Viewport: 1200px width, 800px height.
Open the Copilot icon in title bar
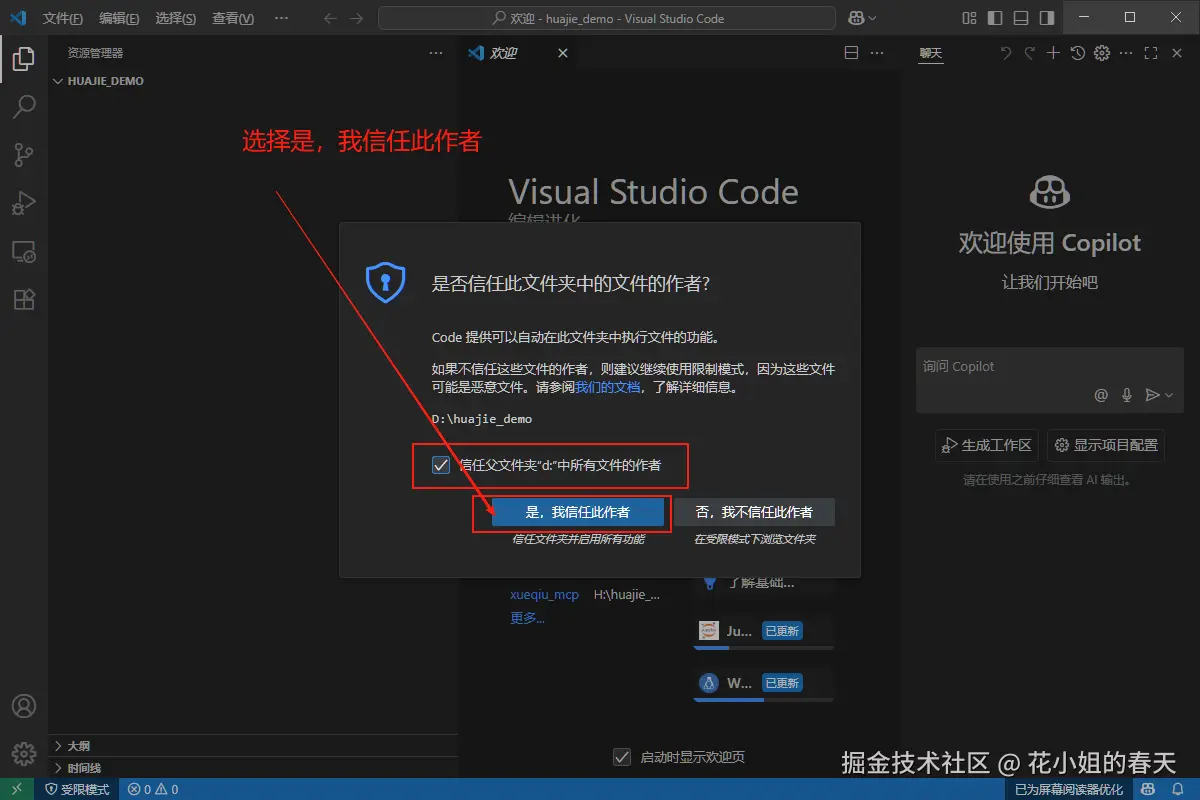coord(856,18)
